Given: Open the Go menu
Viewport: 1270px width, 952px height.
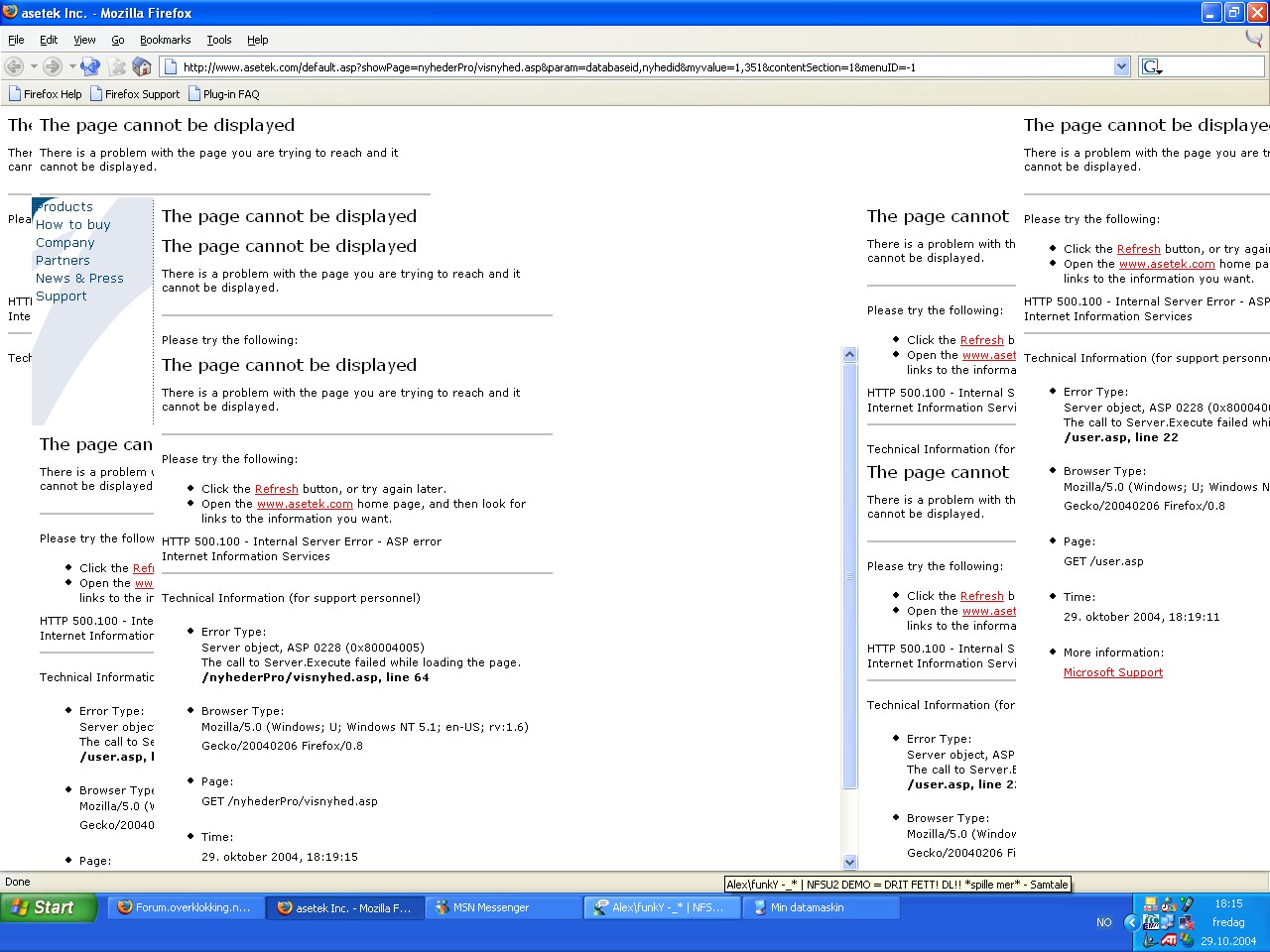Looking at the screenshot, I should click(118, 40).
